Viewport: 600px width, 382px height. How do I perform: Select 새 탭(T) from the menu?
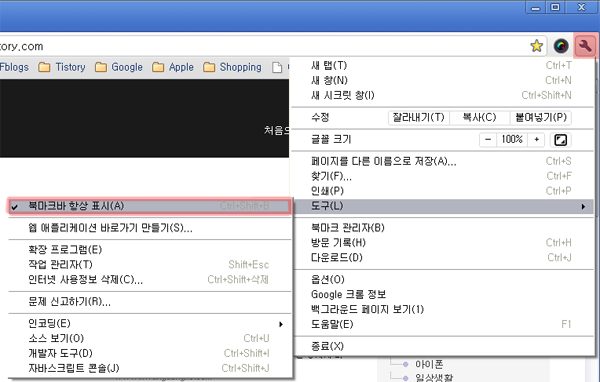(443, 65)
